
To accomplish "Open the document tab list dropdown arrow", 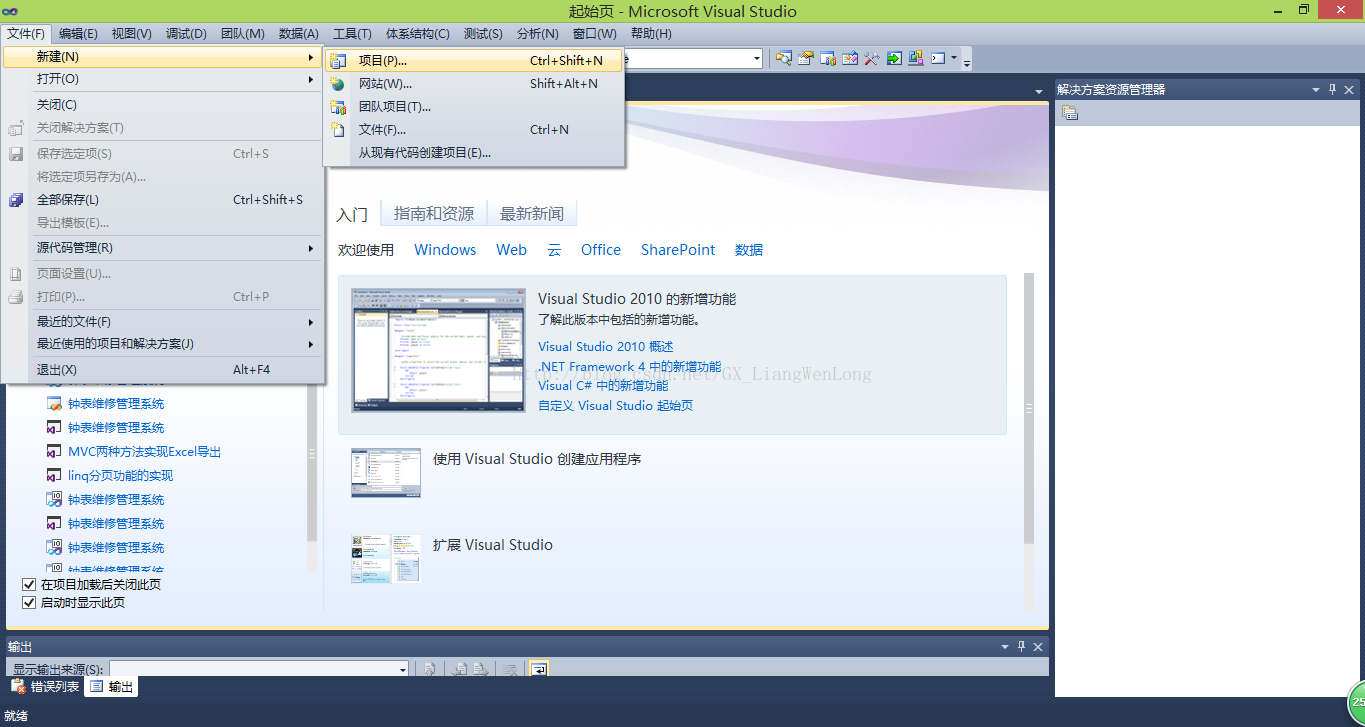I will [1040, 92].
